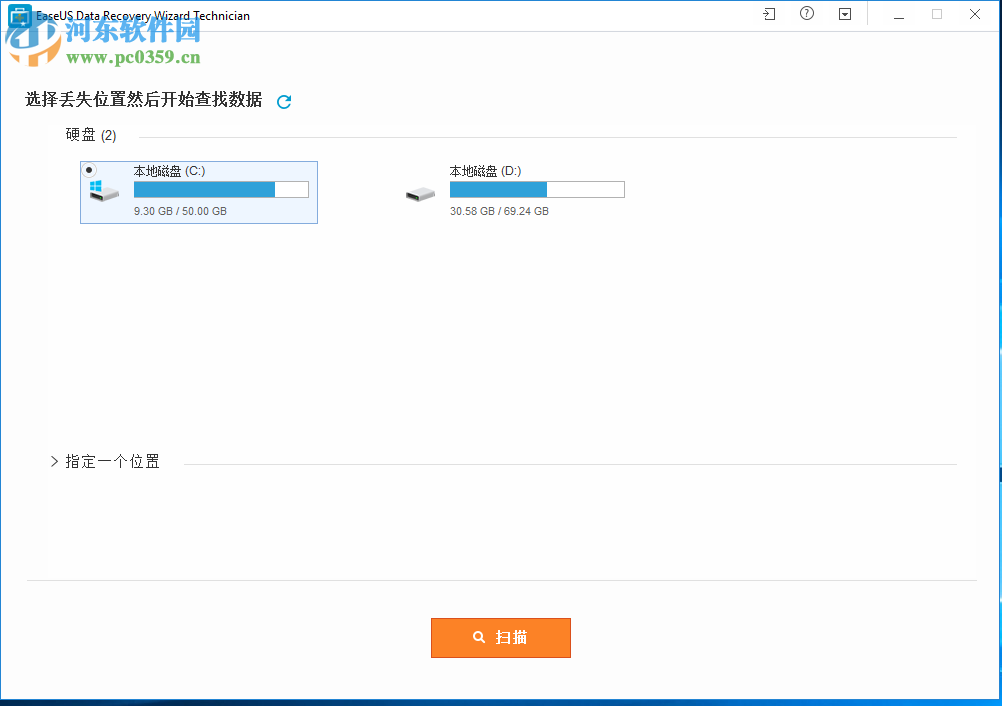1002x706 pixels.
Task: Open Help via the question mark icon
Action: (x=806, y=14)
